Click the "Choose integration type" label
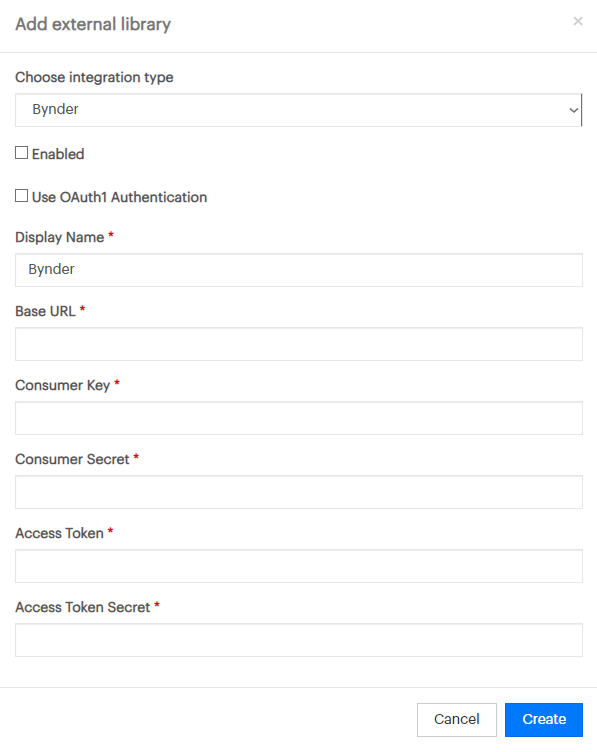This screenshot has height=752, width=597. [x=94, y=77]
